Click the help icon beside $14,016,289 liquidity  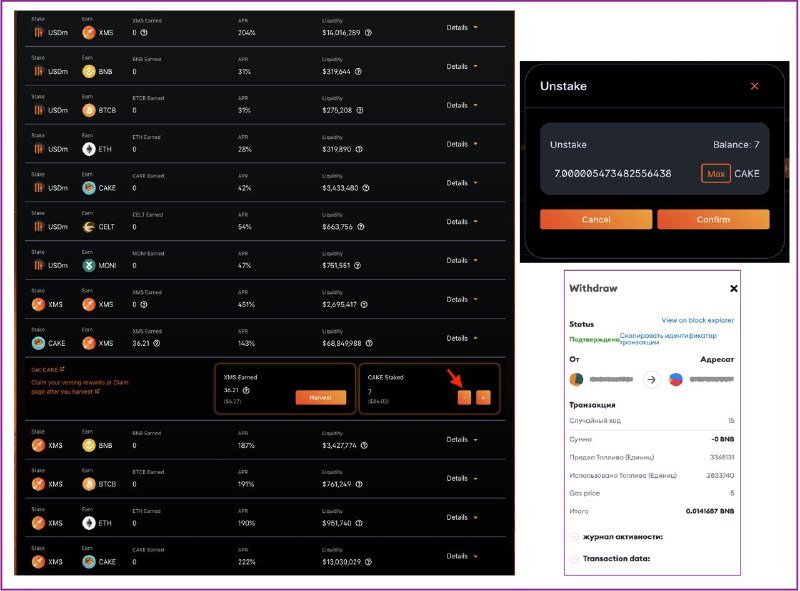click(368, 32)
